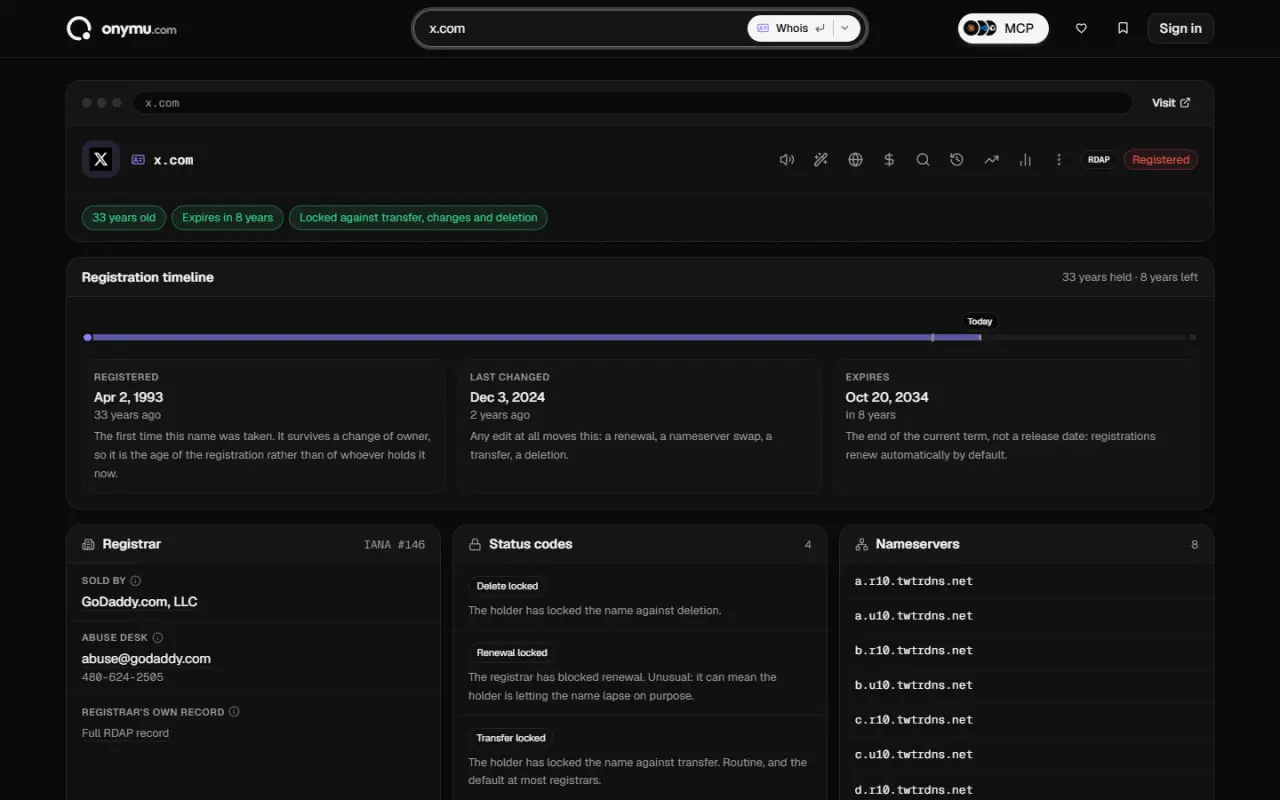Image resolution: width=1280 pixels, height=800 pixels.
Task: Click the dollar sign price icon
Action: click(x=889, y=160)
